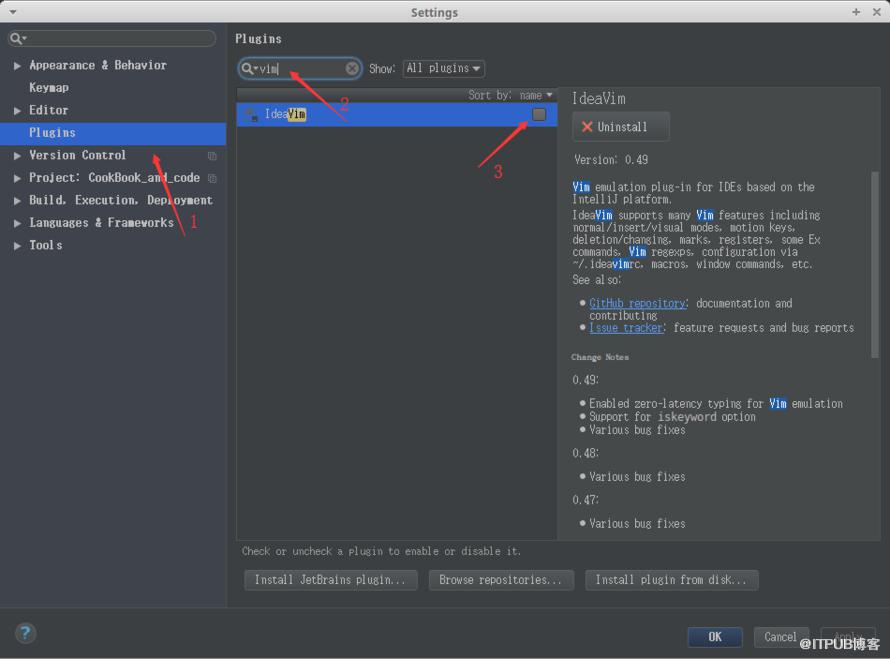Expand the Version Control section
The image size is (890, 659).
click(x=17, y=156)
